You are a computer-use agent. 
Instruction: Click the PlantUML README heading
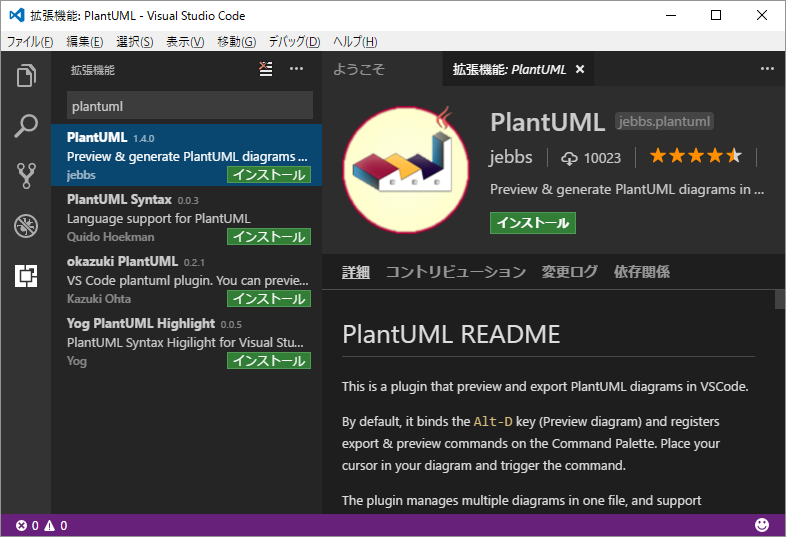(451, 334)
